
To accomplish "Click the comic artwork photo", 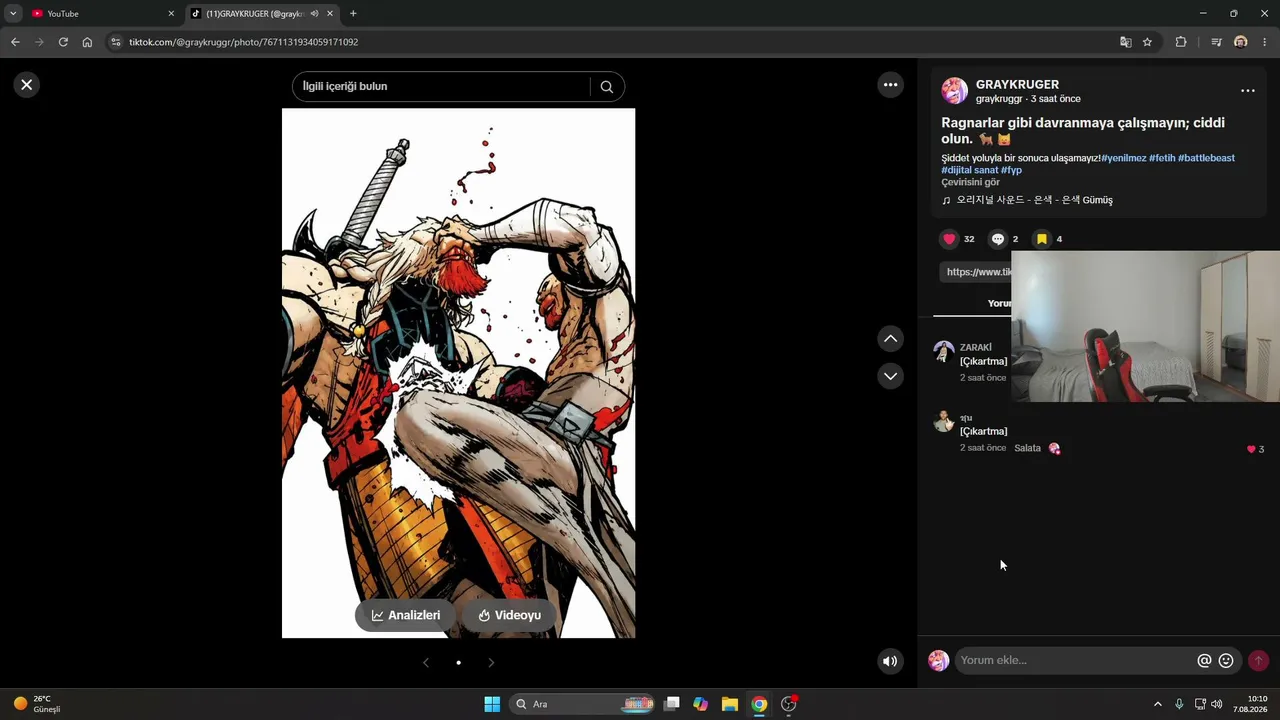I will tap(458, 373).
